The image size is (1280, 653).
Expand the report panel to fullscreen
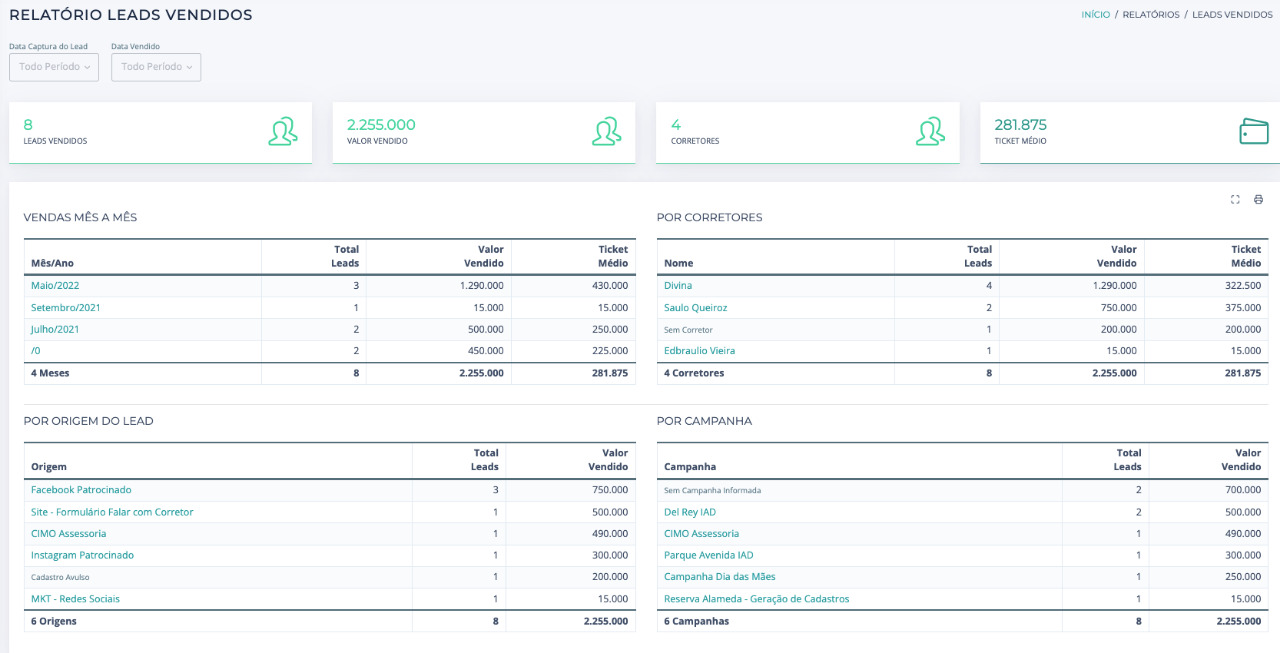click(1235, 199)
